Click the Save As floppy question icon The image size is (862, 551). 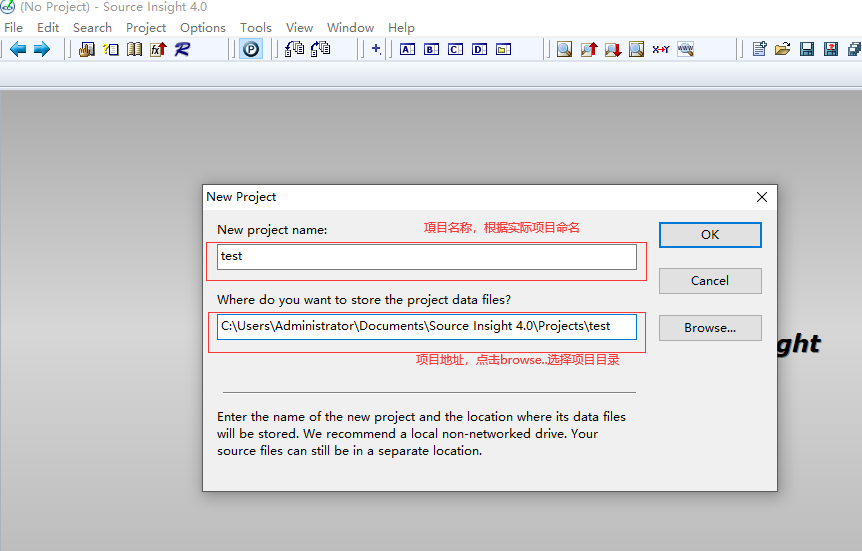831,49
